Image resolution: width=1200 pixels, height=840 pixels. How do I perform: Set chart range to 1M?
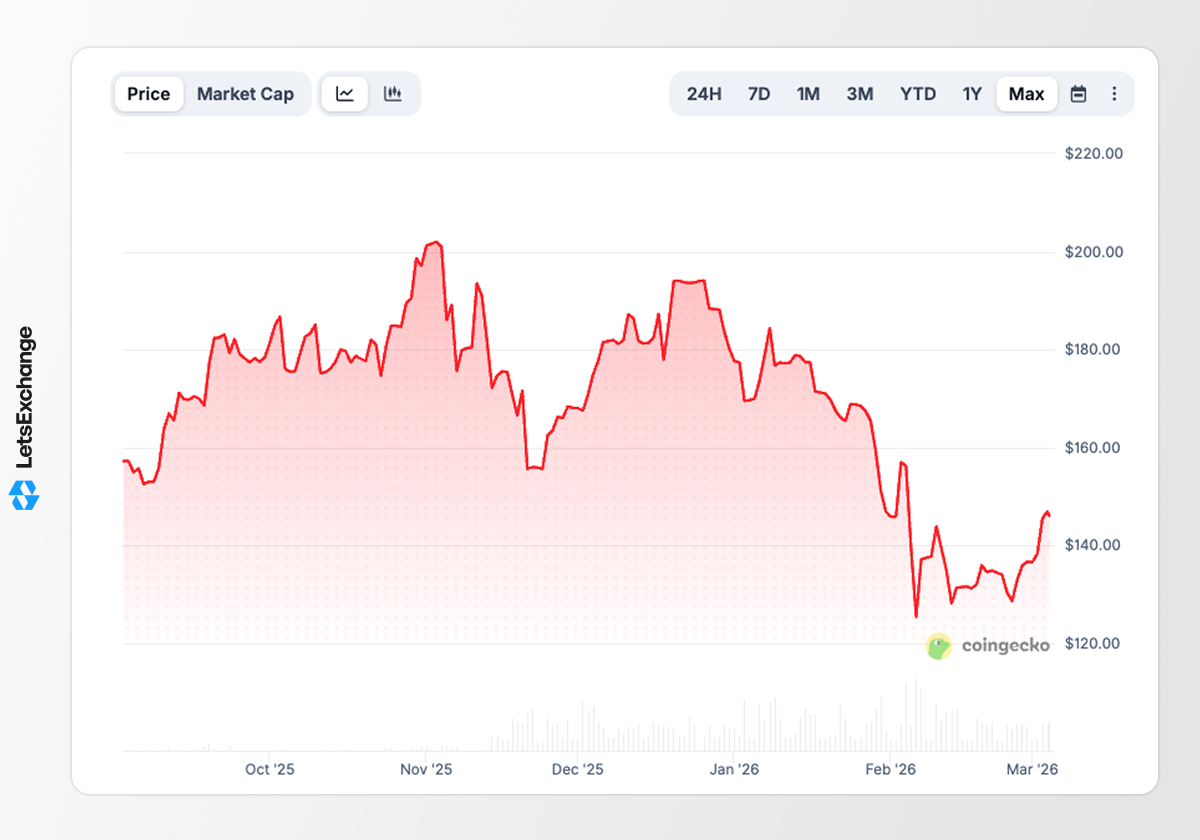pyautogui.click(x=808, y=94)
